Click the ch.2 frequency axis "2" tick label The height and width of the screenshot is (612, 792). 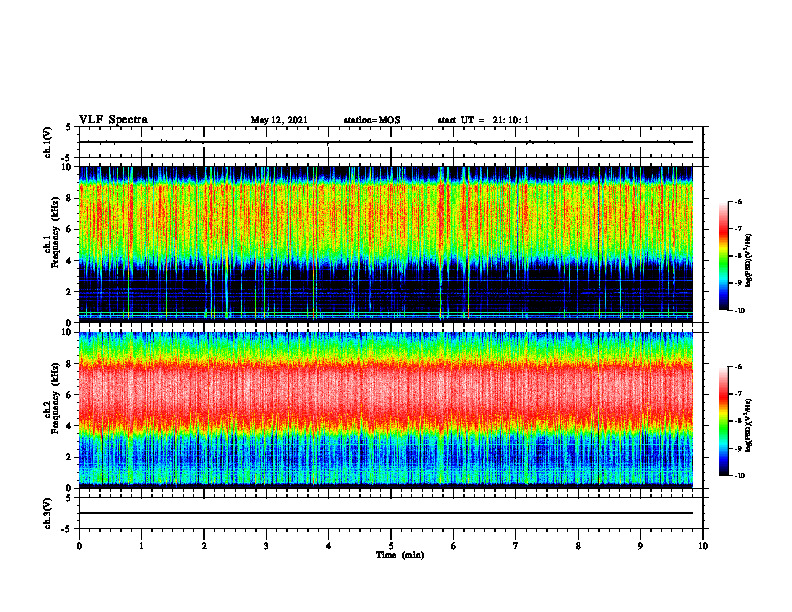click(x=70, y=457)
